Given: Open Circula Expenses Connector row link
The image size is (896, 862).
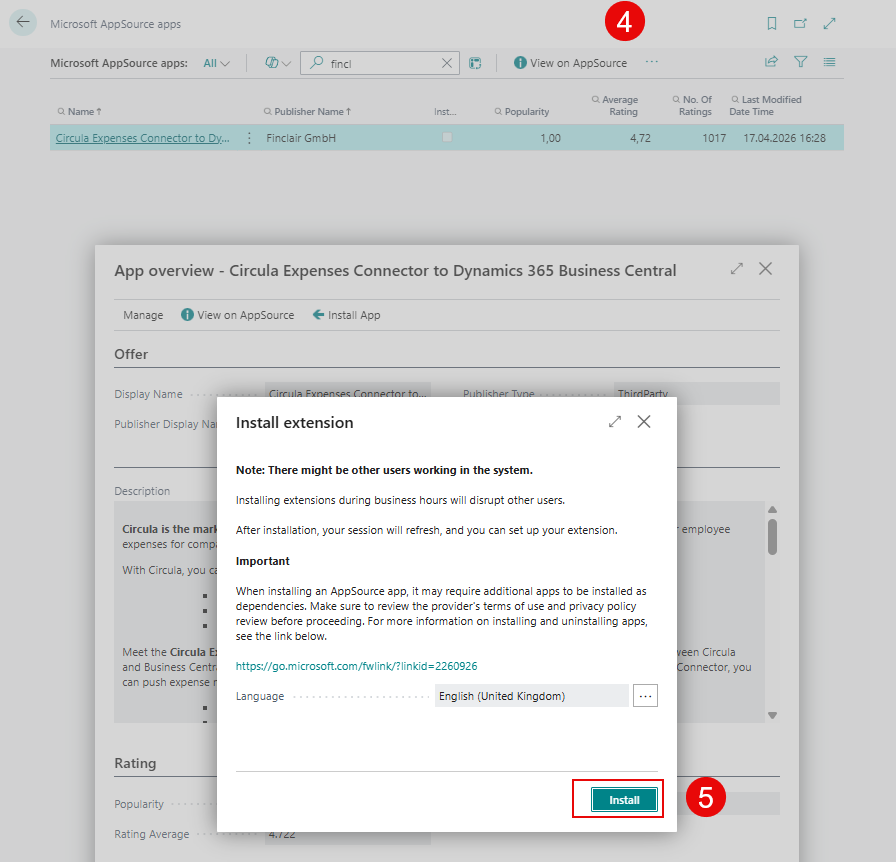Looking at the screenshot, I should click(142, 138).
